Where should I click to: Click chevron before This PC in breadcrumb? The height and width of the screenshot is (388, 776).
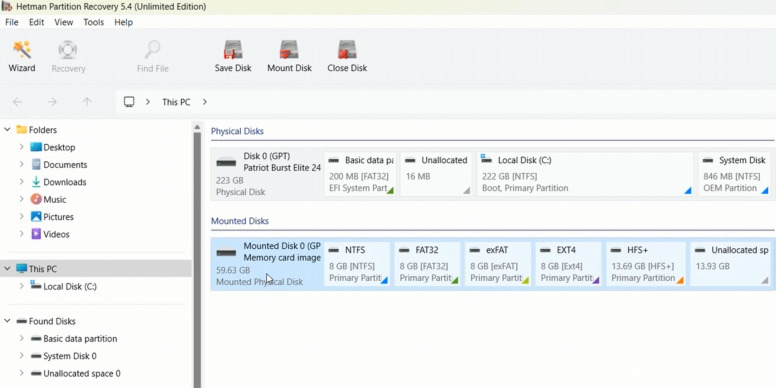(148, 102)
